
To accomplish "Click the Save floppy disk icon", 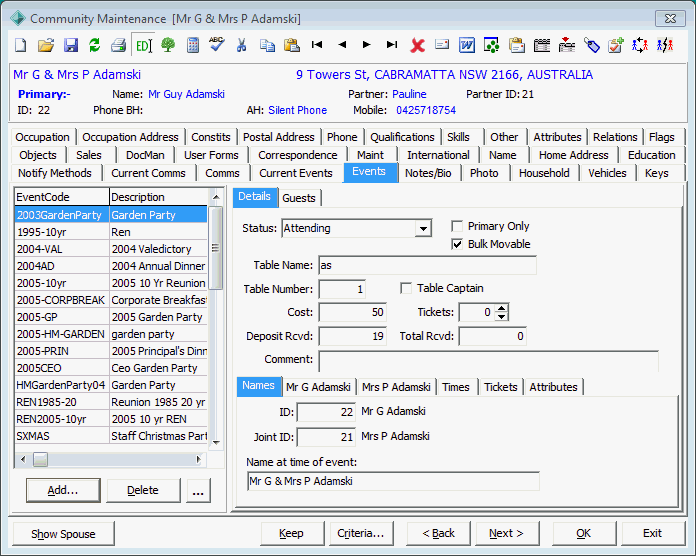I will (x=71, y=45).
